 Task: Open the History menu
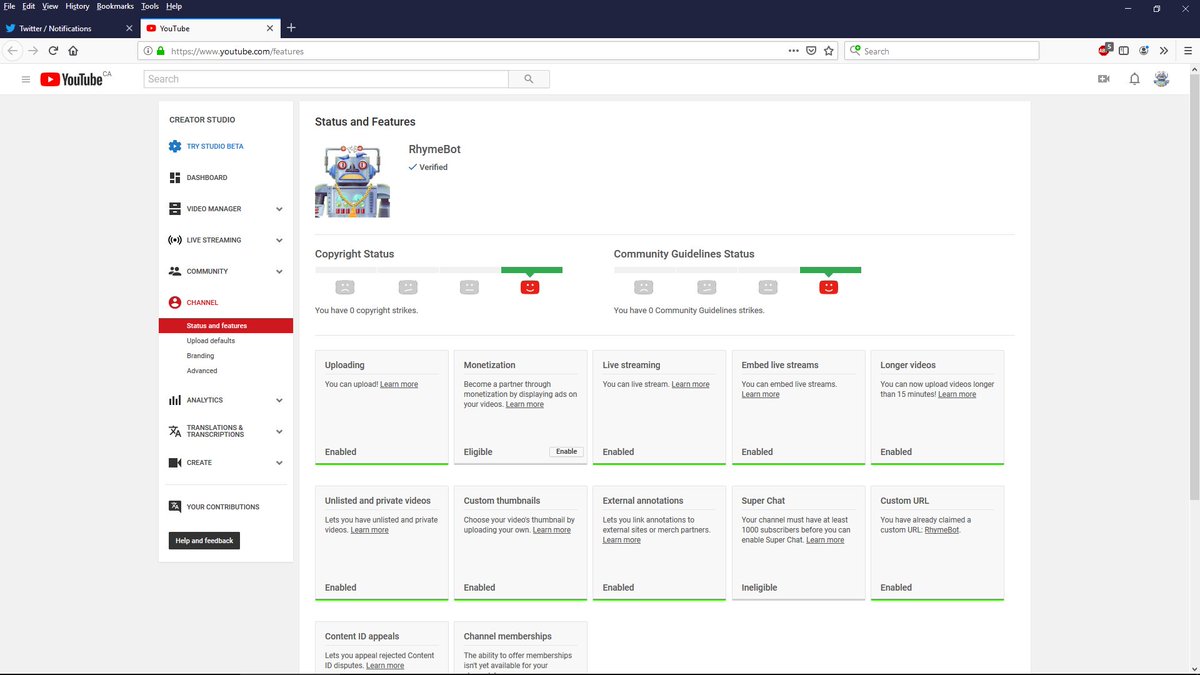pos(77,6)
